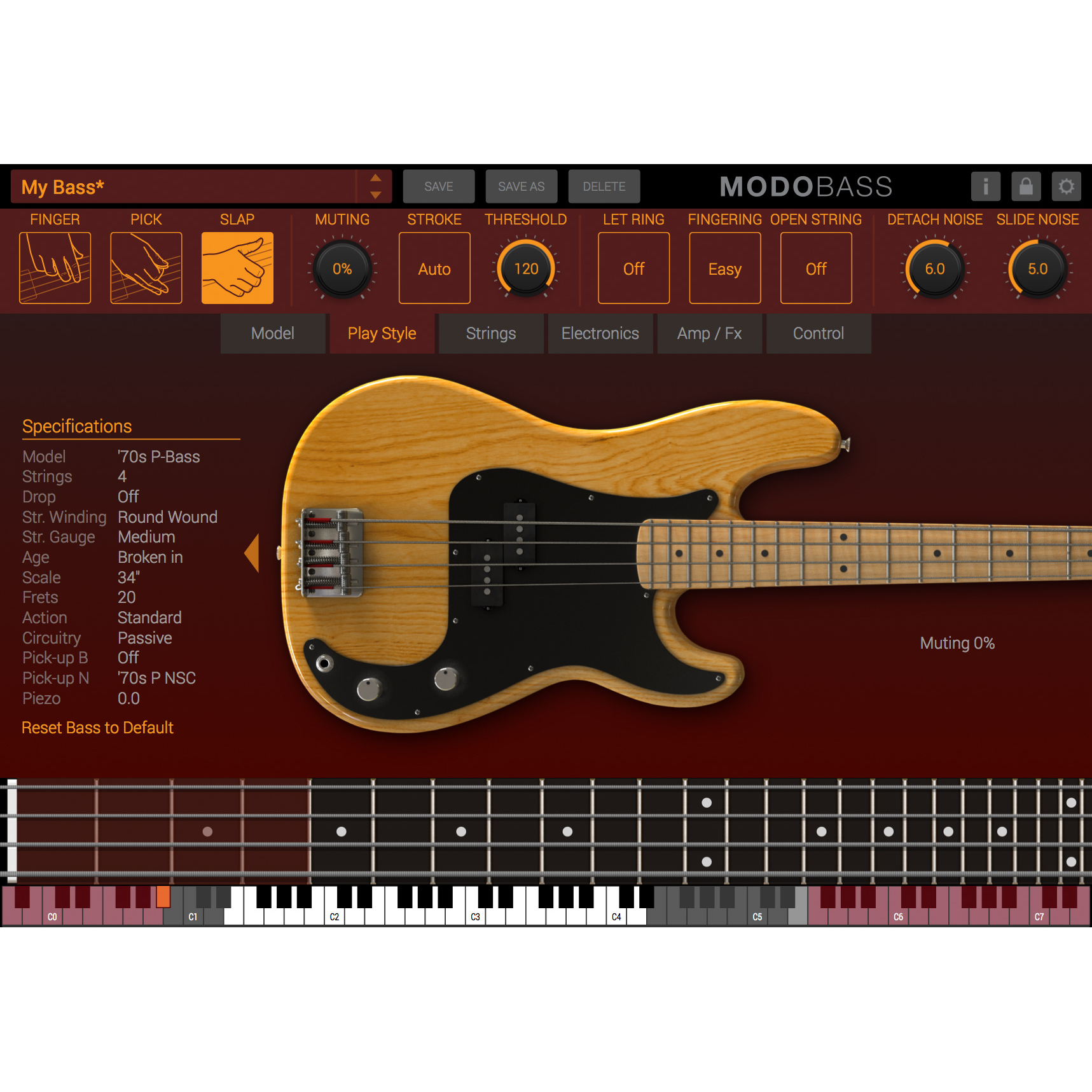
Task: Change Stroke setting from Auto
Action: tap(434, 268)
